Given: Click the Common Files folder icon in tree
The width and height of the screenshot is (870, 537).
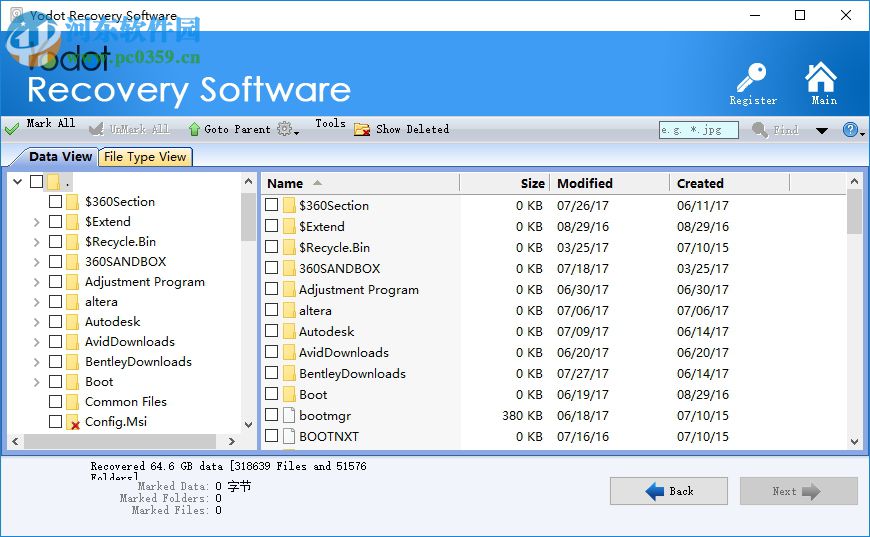Looking at the screenshot, I should click(72, 402).
